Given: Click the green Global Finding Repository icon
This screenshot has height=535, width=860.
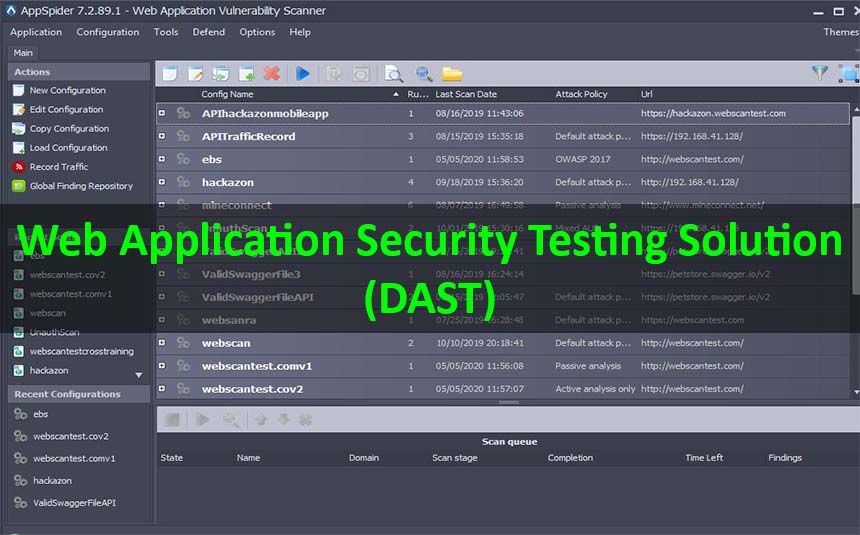Looking at the screenshot, I should pyautogui.click(x=19, y=186).
